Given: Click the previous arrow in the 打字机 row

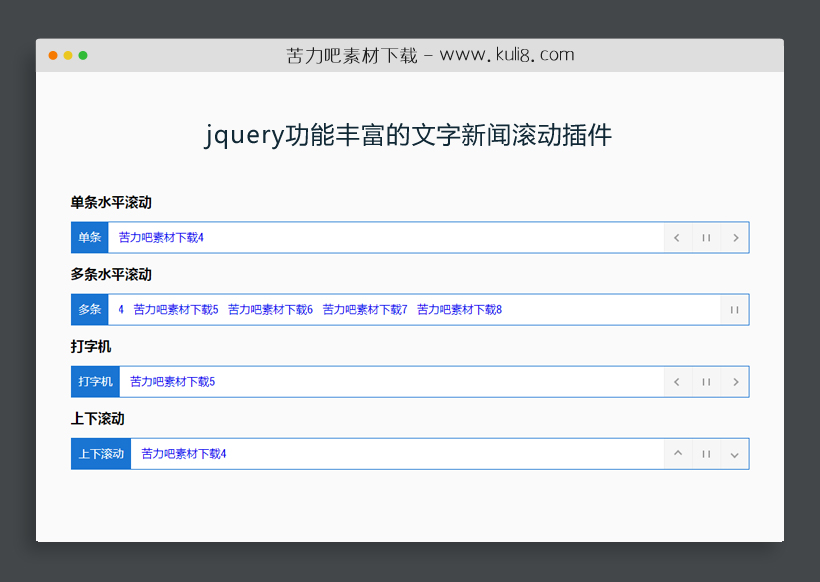Looking at the screenshot, I should [x=677, y=381].
